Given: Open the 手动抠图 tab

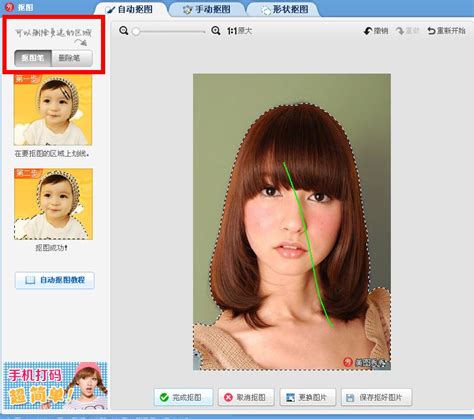Looking at the screenshot, I should coord(207,9).
